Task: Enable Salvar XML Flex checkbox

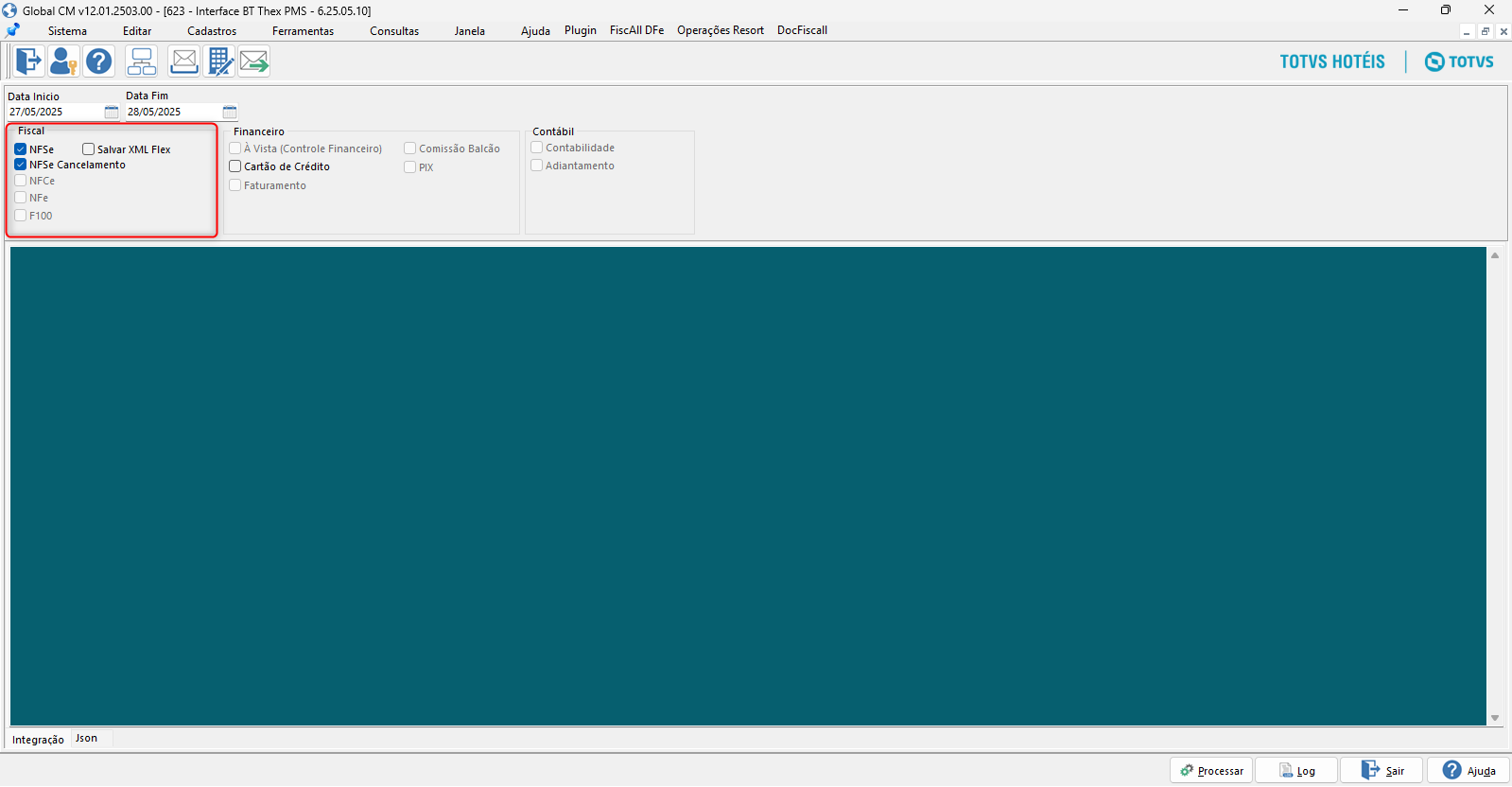Action: (x=88, y=149)
